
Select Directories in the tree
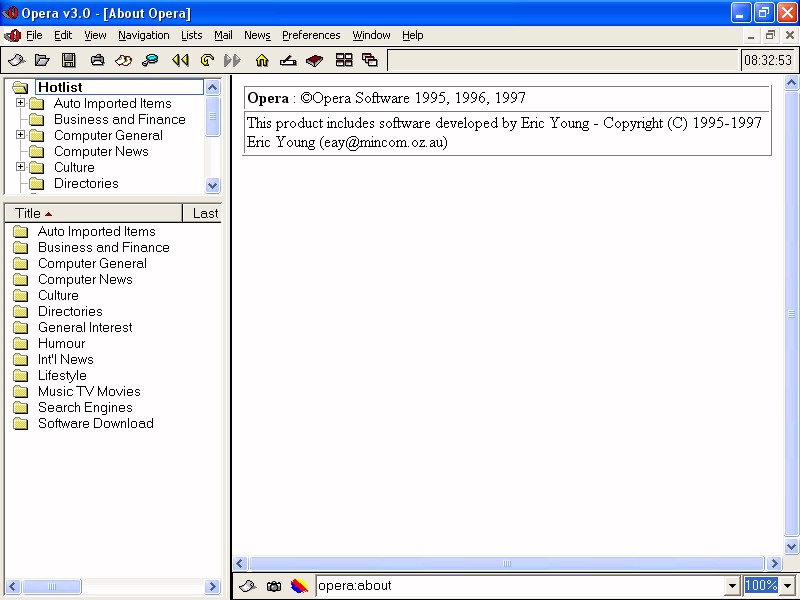(86, 183)
